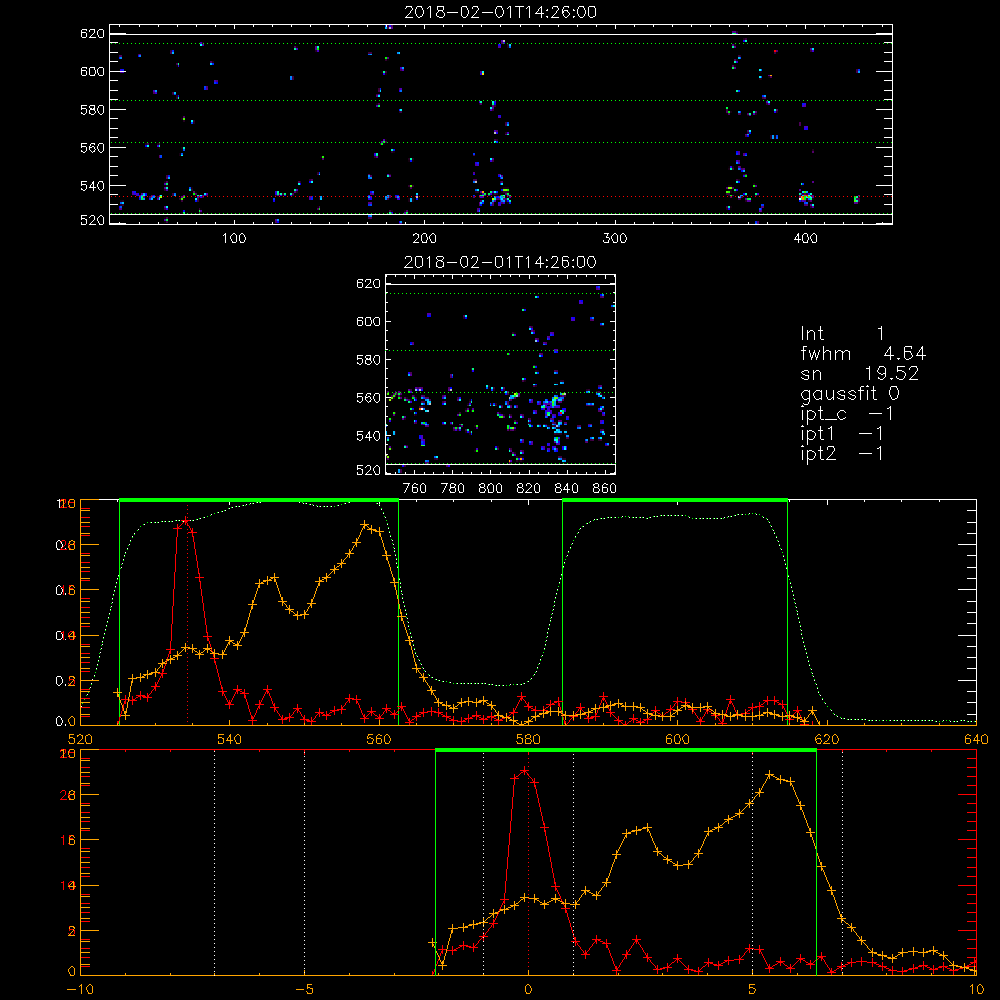The width and height of the screenshot is (1000, 1000).
Task: Click the 860 x-axis label of middle plot
Action: pos(605,489)
